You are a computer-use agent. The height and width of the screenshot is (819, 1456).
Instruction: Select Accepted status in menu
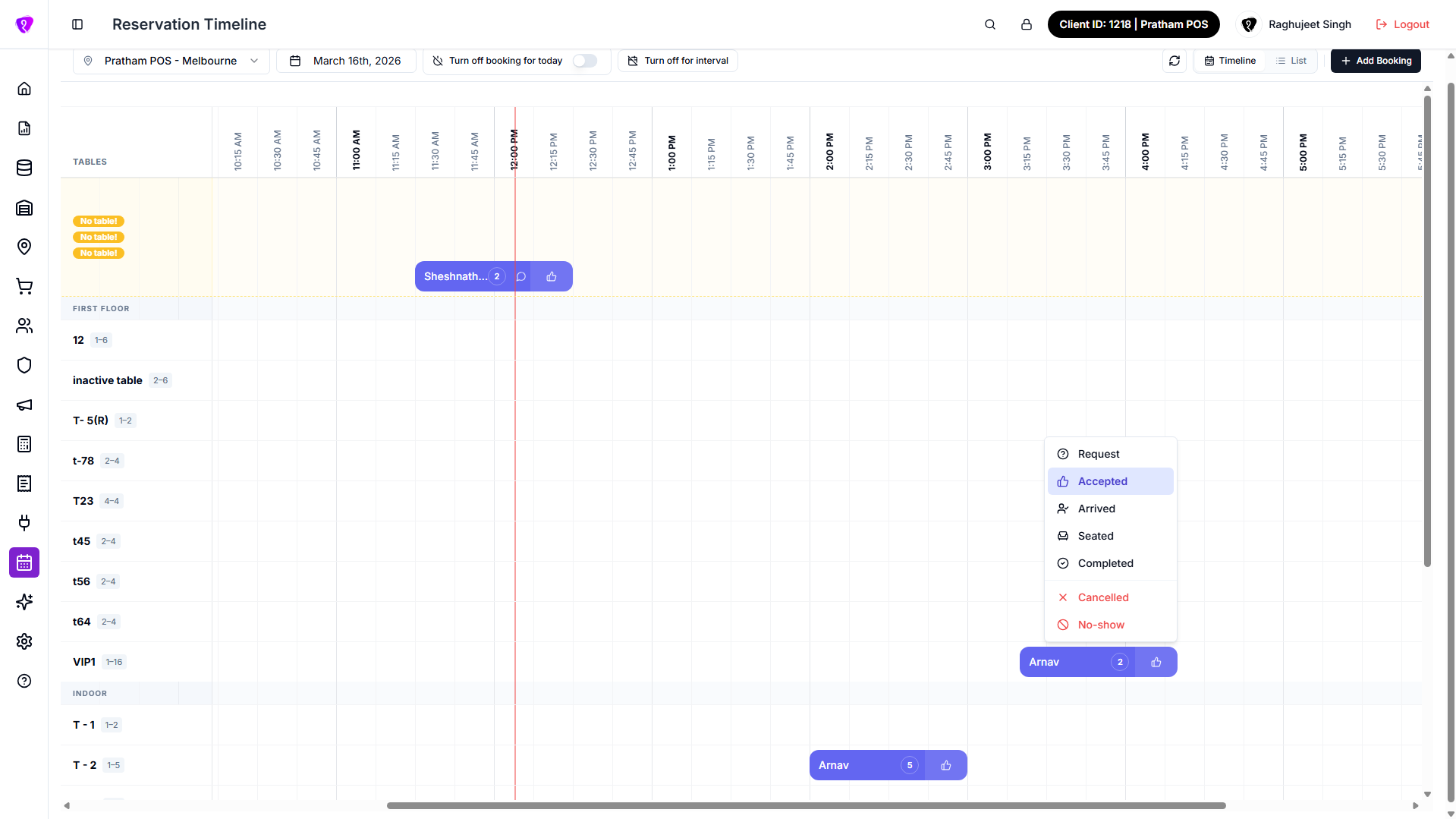click(1111, 481)
